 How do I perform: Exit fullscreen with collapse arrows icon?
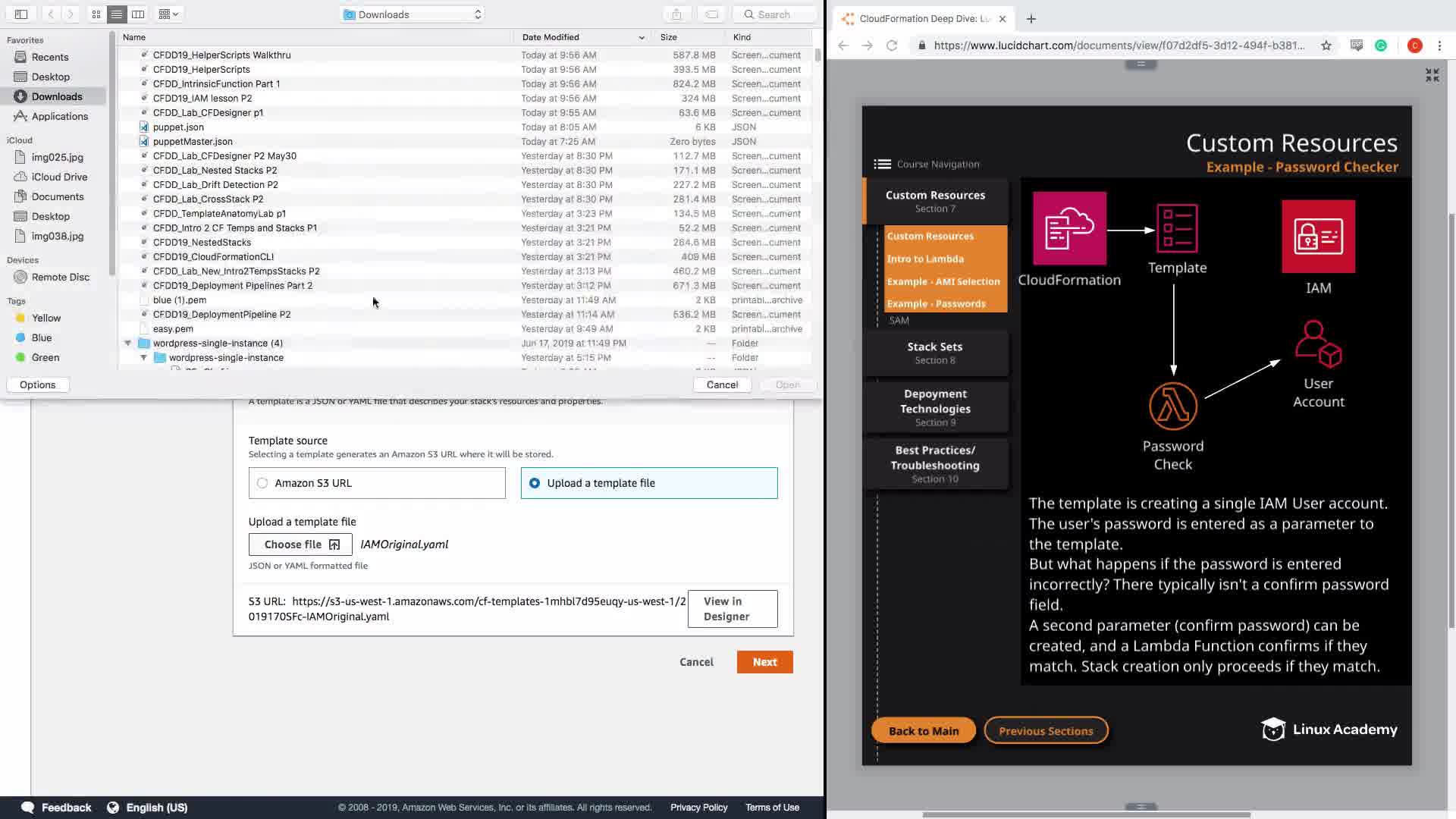(1432, 75)
